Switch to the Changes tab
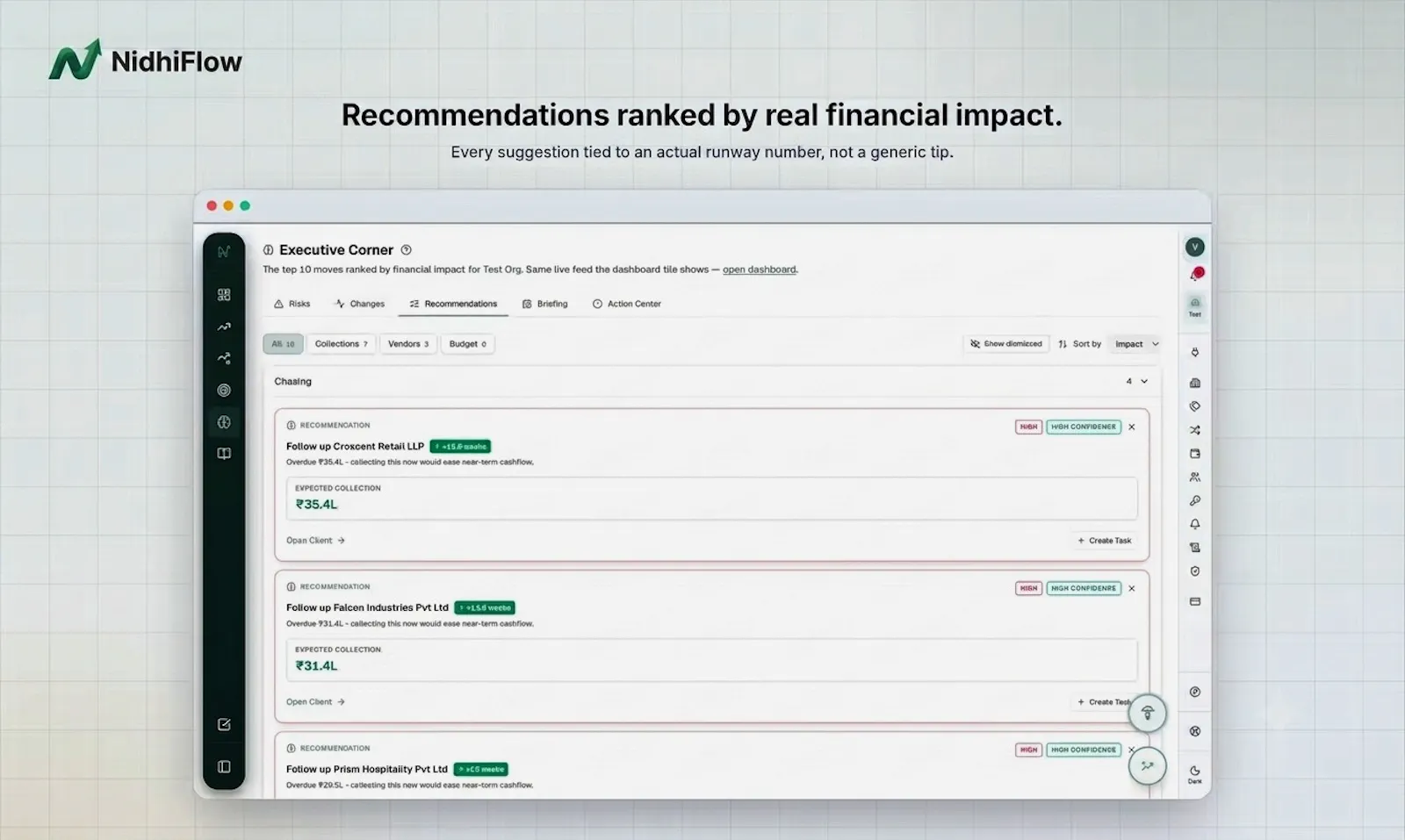Screen dimensions: 1405x840 (x=360, y=304)
